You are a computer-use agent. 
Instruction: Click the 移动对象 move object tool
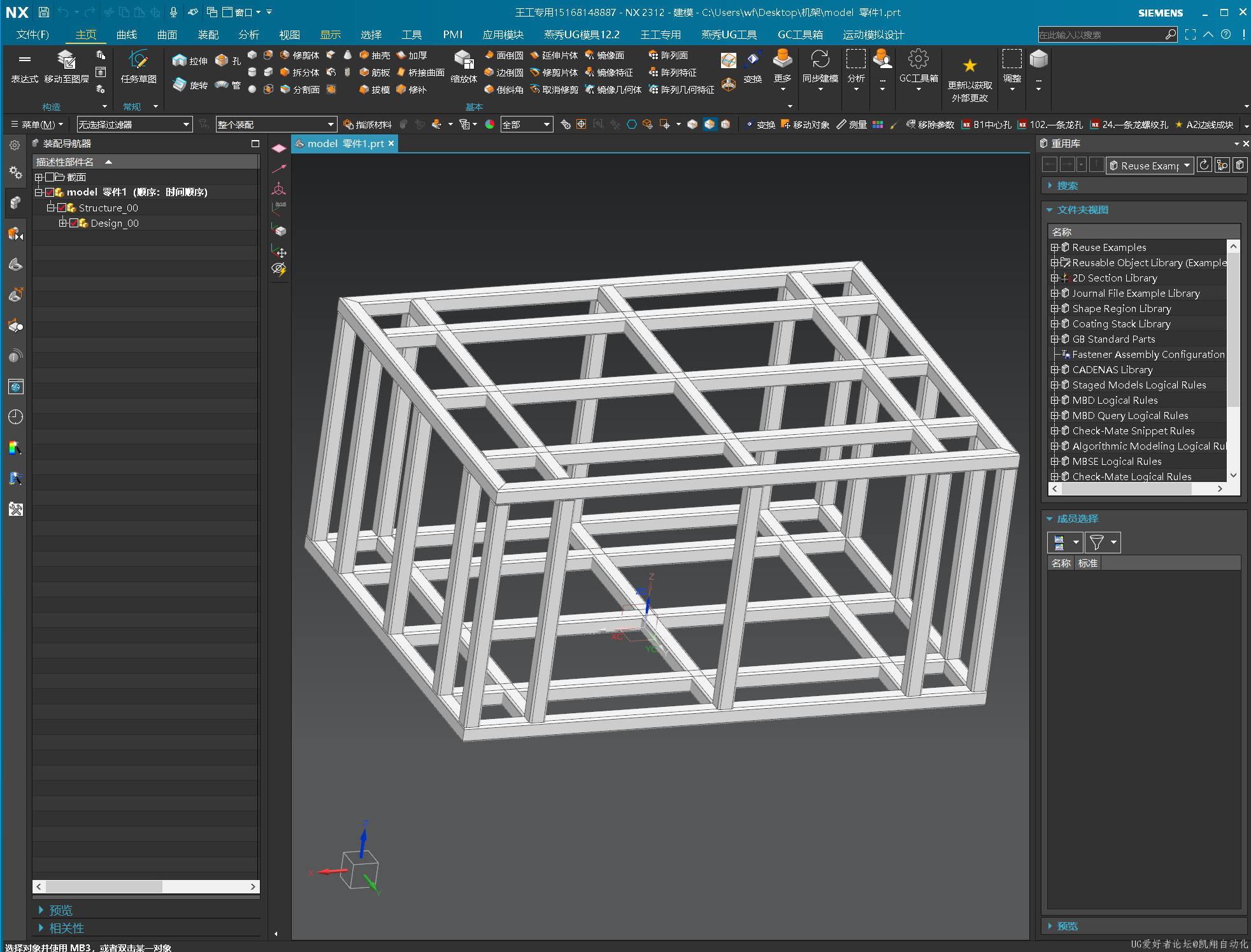pyautogui.click(x=805, y=124)
